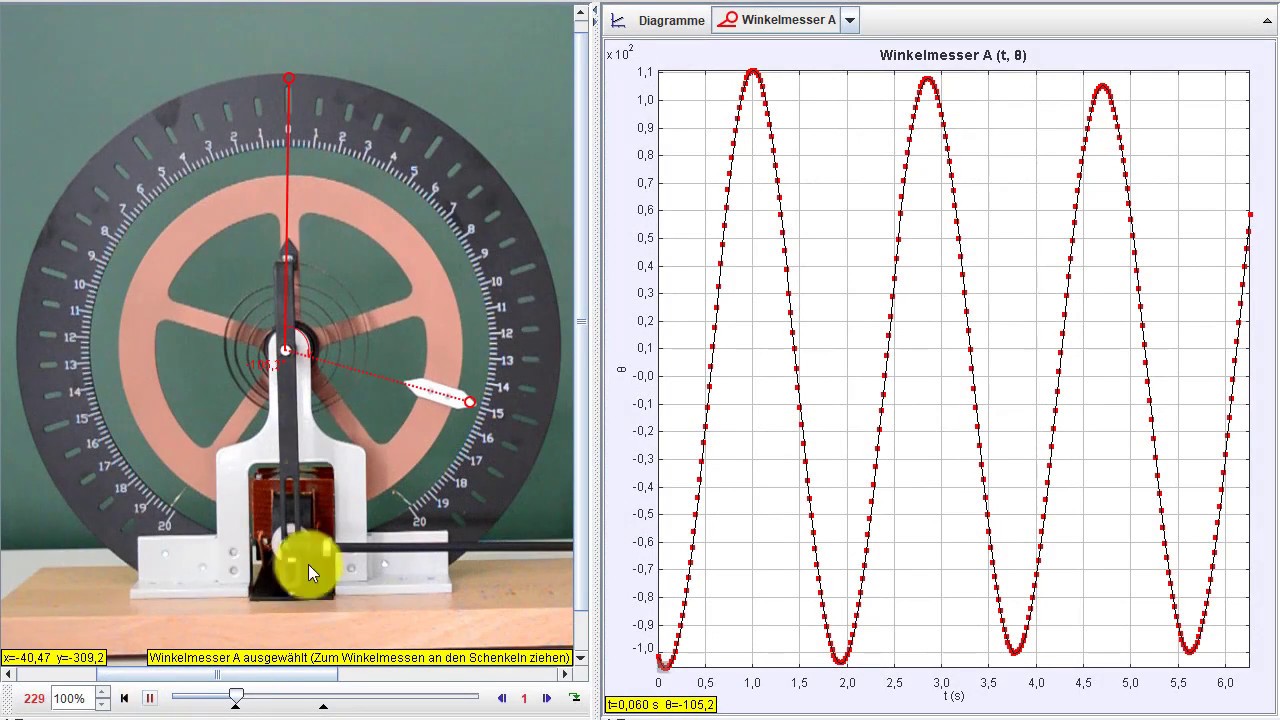Click the red frame number 229 readout

(x=34, y=698)
